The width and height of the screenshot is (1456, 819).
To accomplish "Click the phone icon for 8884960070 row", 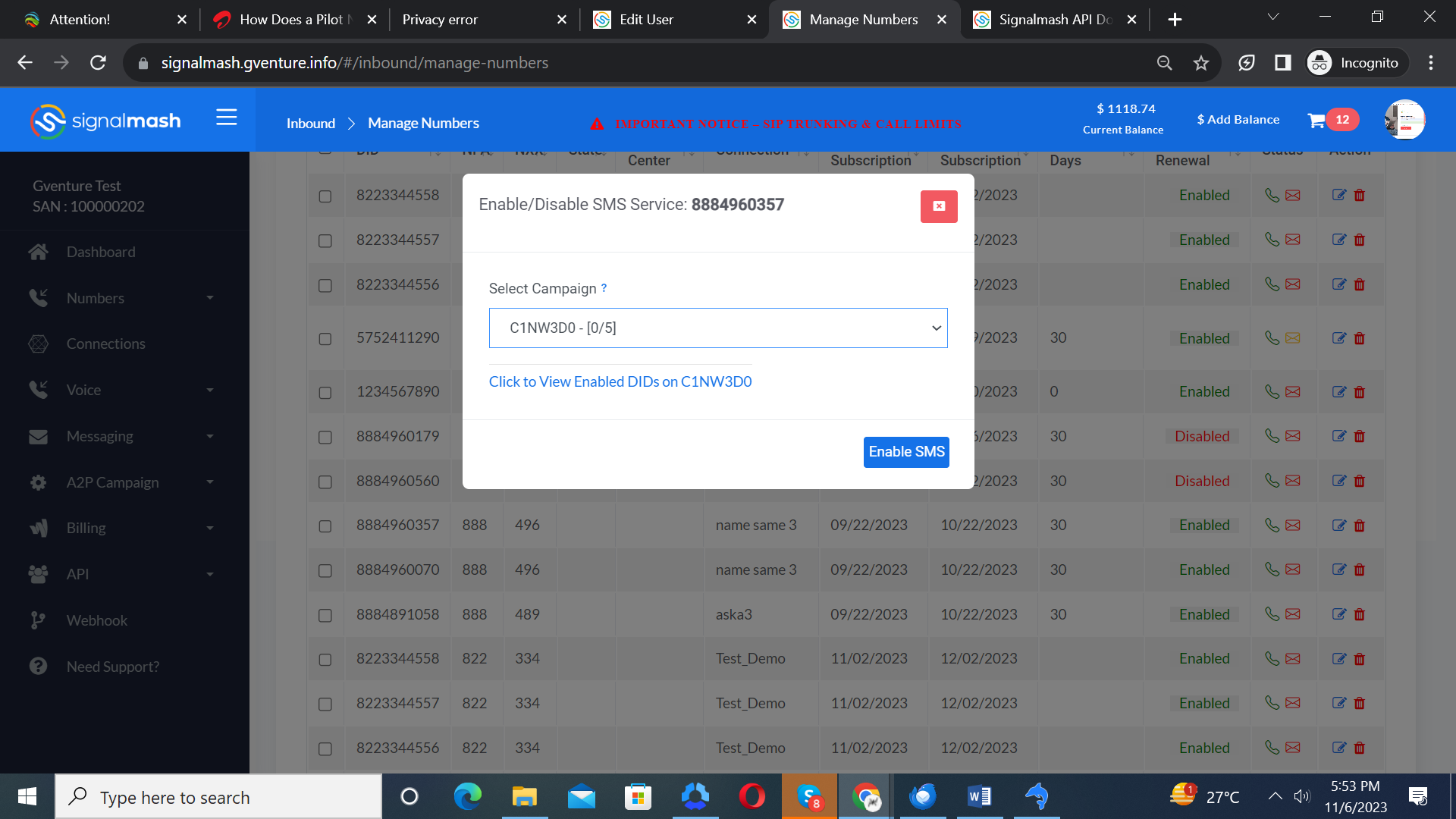I will tap(1272, 570).
